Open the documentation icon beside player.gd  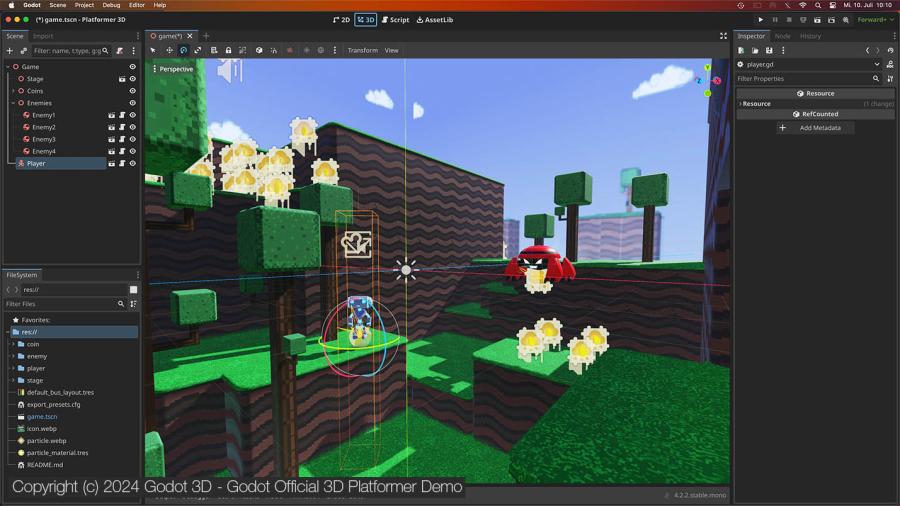[890, 64]
